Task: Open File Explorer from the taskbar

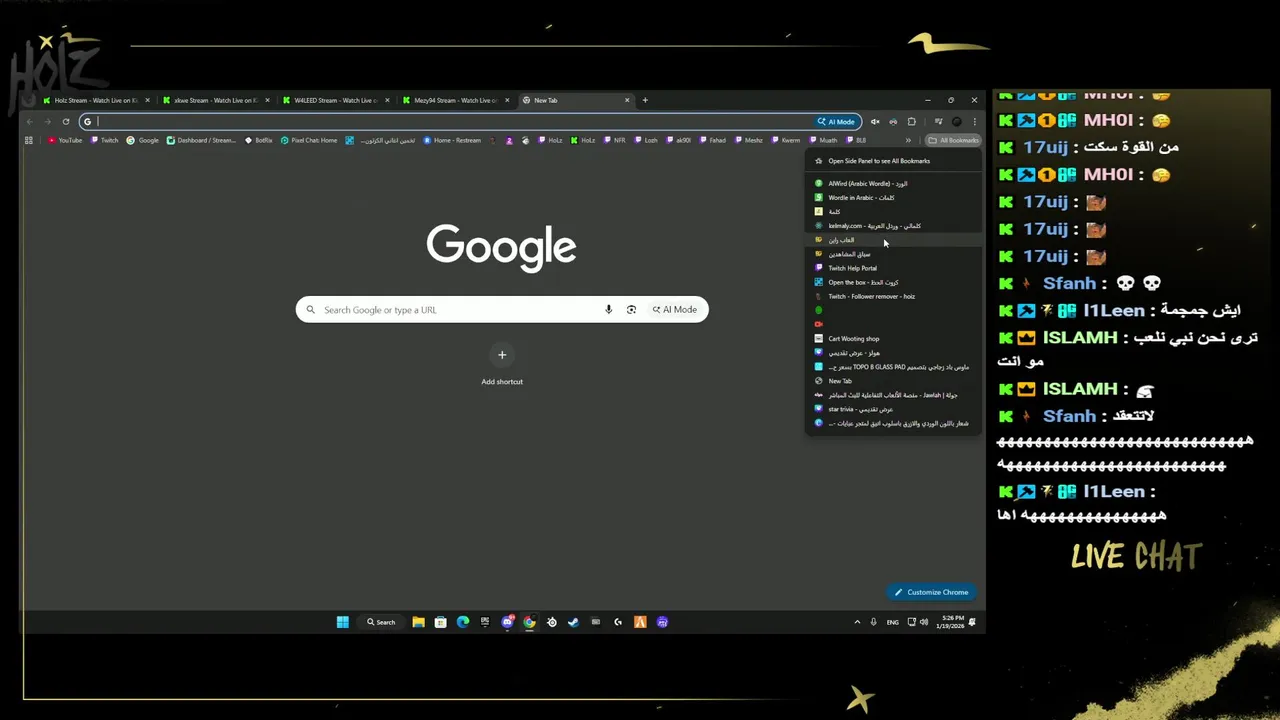Action: pos(418,622)
